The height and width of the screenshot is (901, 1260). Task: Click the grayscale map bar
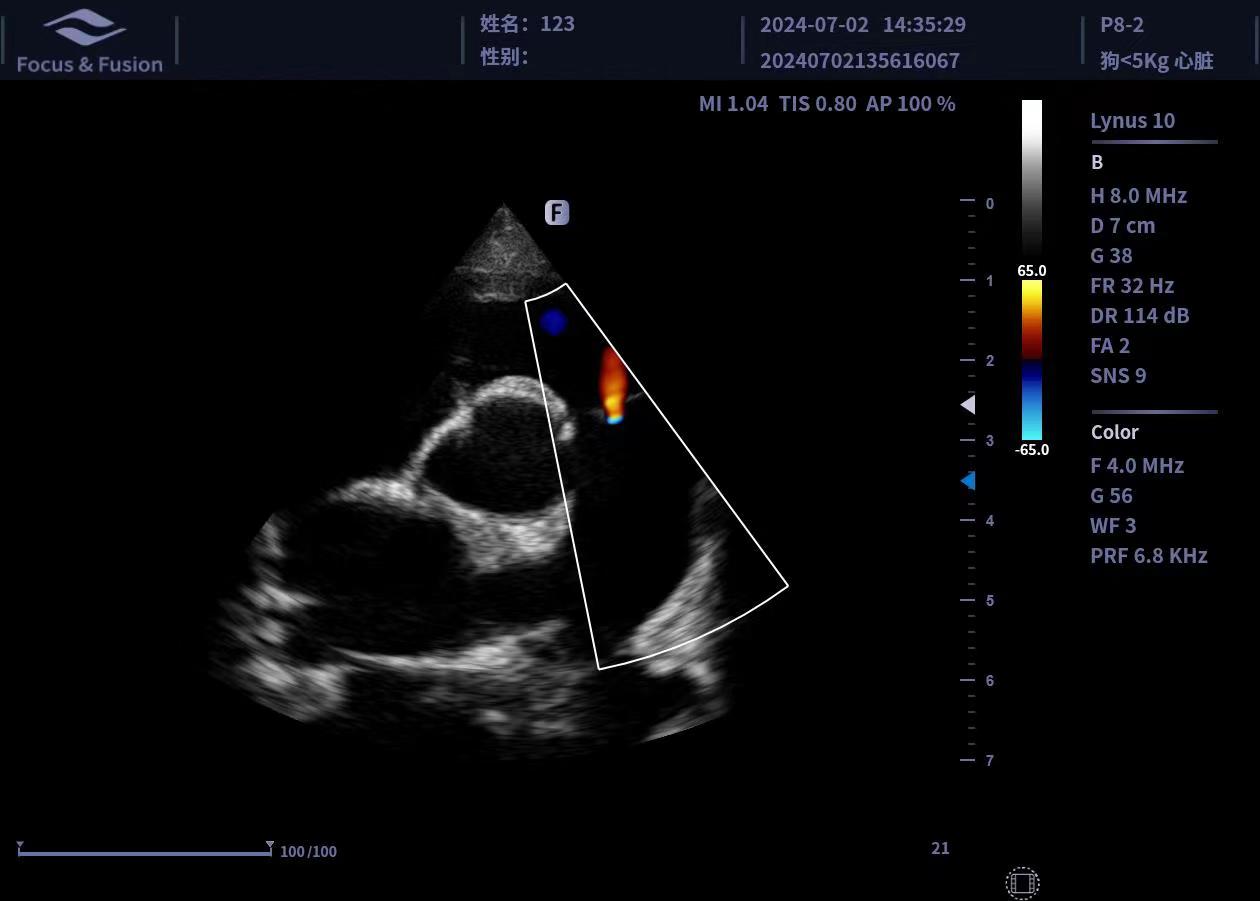pyautogui.click(x=1031, y=178)
